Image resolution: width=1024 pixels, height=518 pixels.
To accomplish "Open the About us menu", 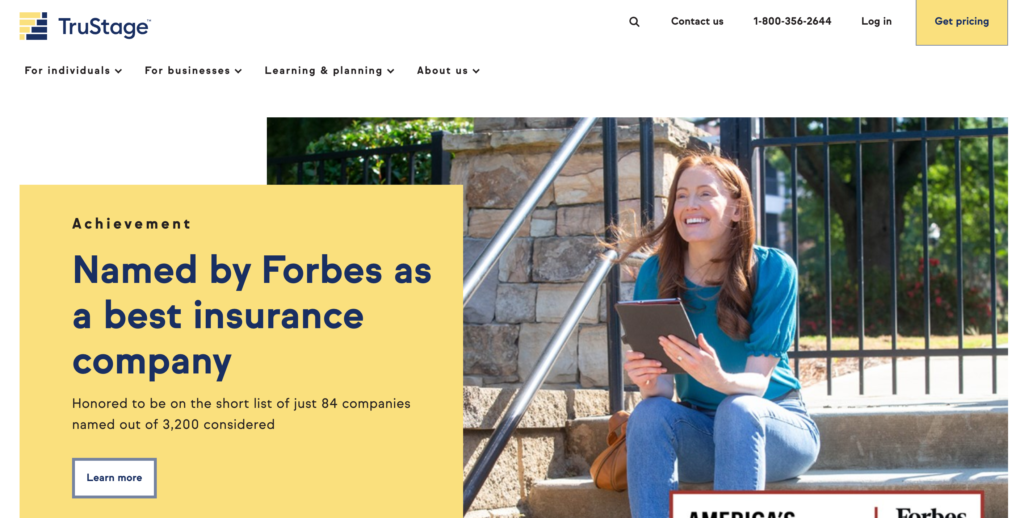I will pos(449,71).
